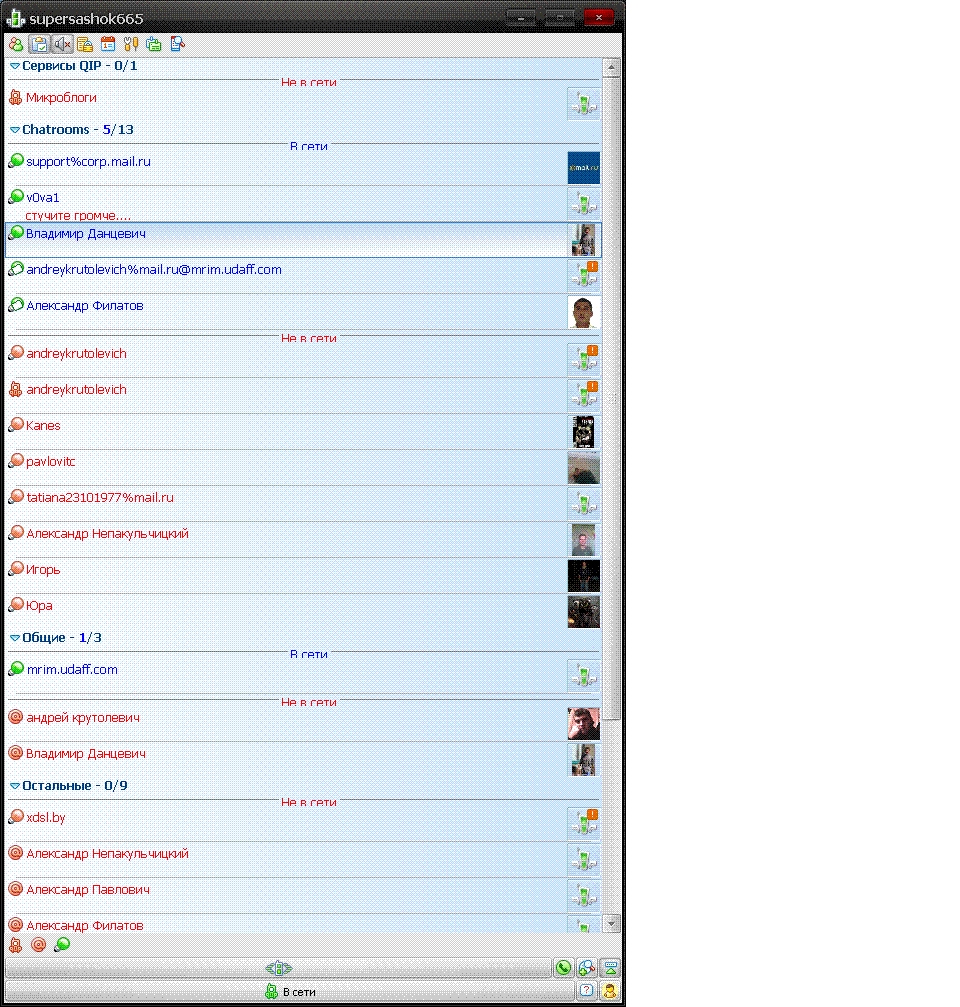Select the v0va1 contact

[303, 204]
